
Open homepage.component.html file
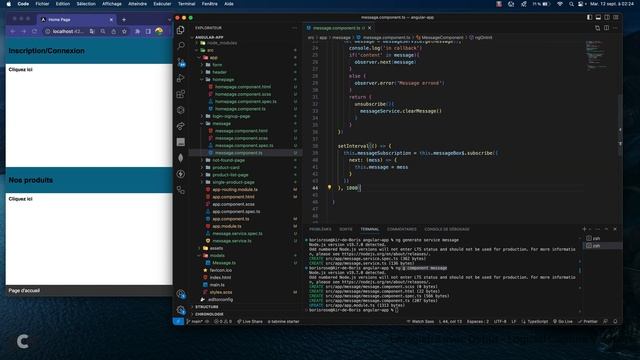243,87
